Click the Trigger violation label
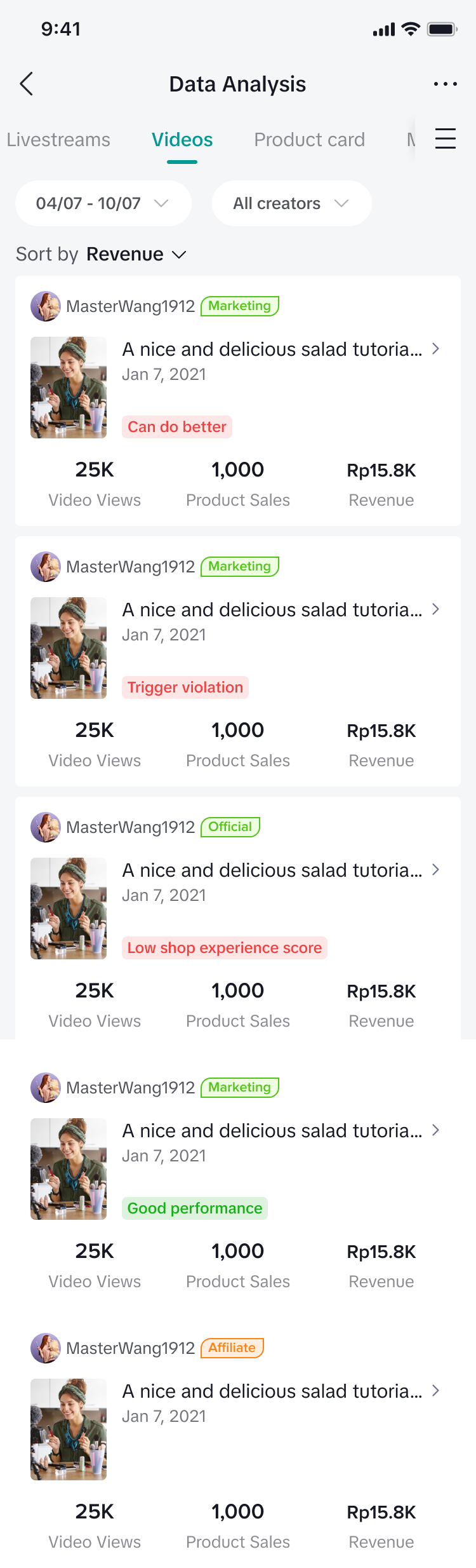The width and height of the screenshot is (476, 1568). point(185,687)
